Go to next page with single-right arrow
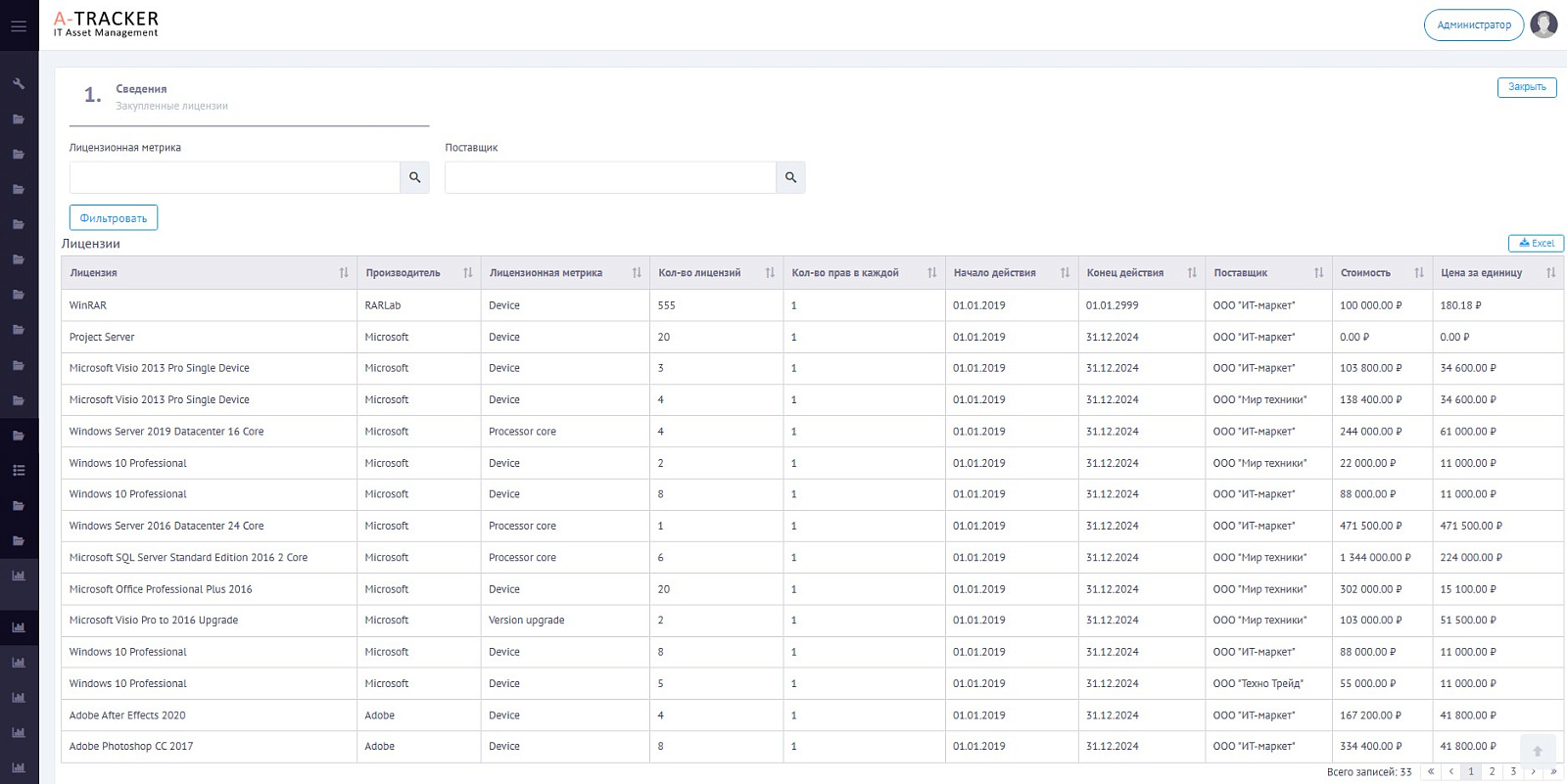1567x784 pixels. click(1534, 771)
